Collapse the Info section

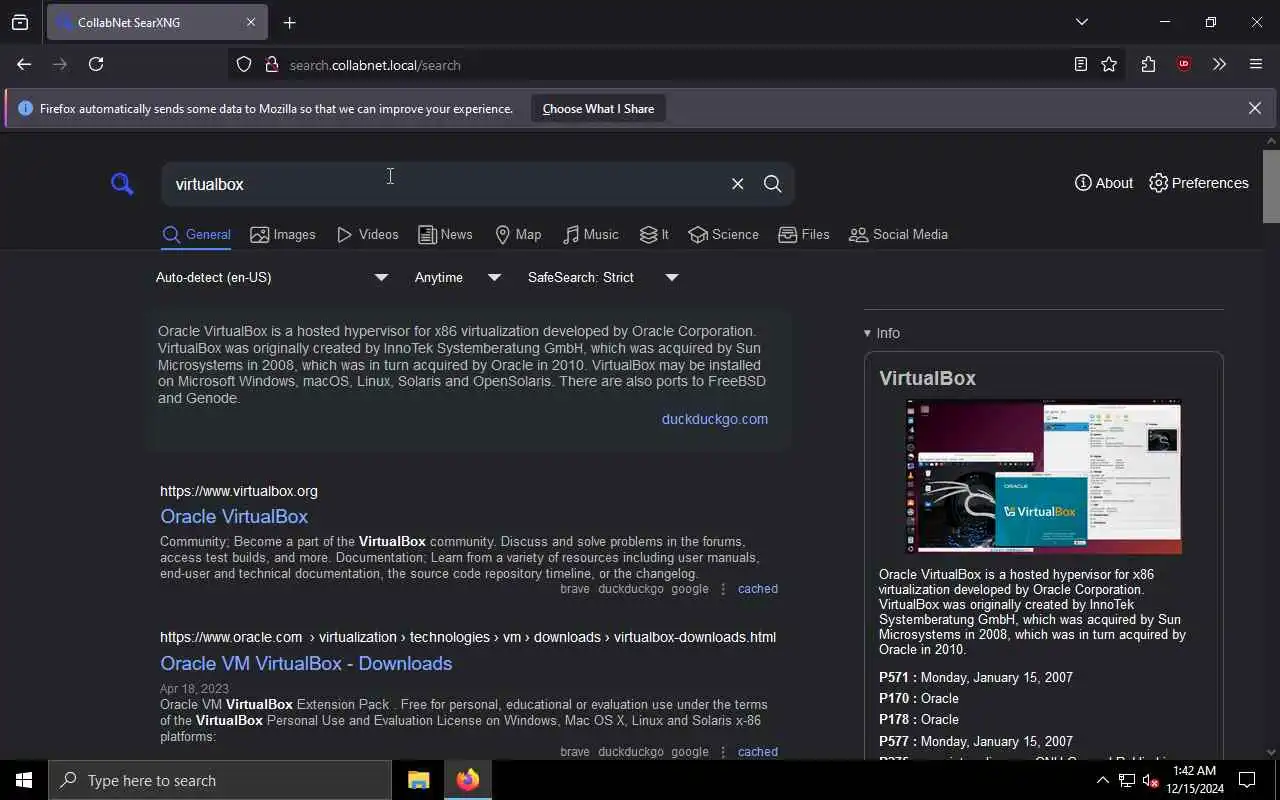(882, 333)
